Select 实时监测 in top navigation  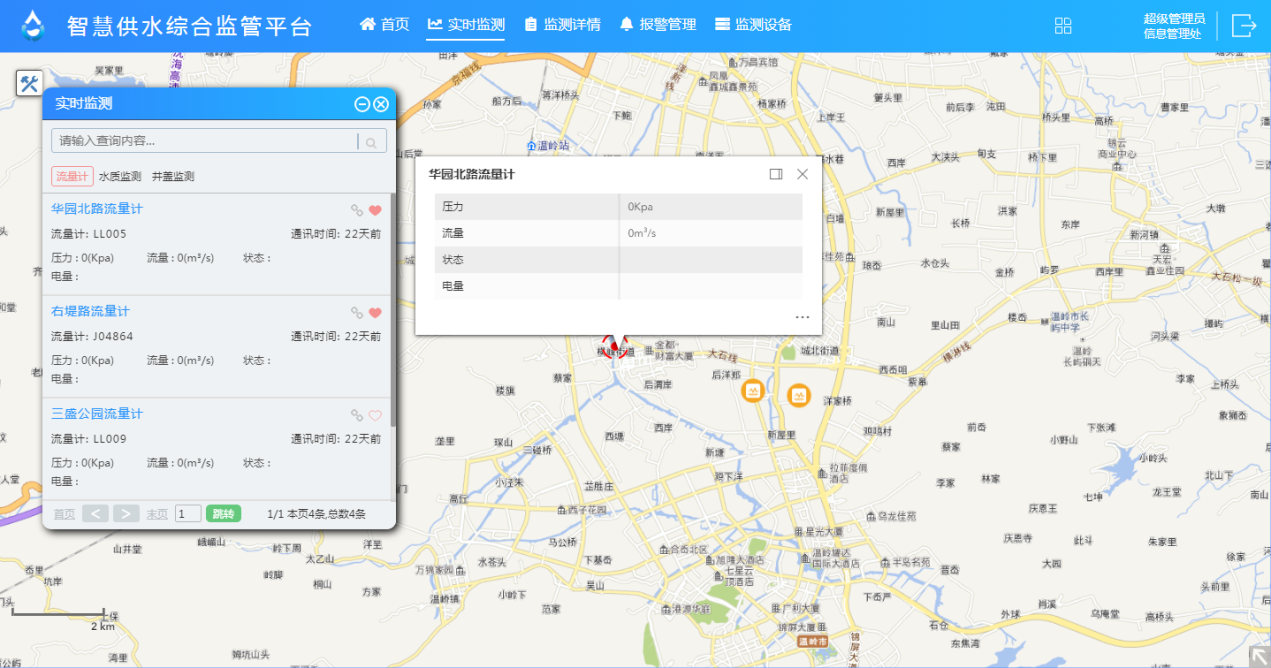[x=466, y=25]
